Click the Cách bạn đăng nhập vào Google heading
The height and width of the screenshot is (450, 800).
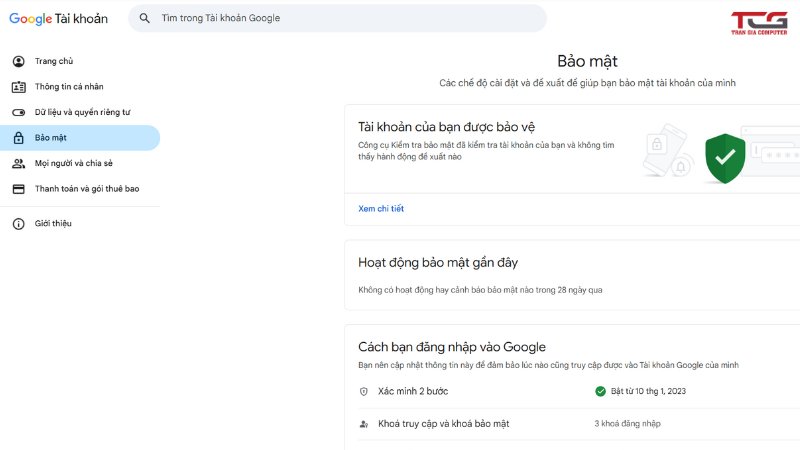(x=452, y=347)
